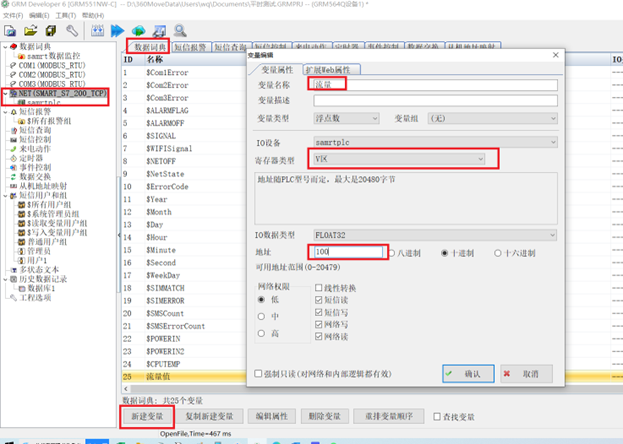
Task: Click the 定时器 clock icon in tree
Action: (x=14, y=158)
